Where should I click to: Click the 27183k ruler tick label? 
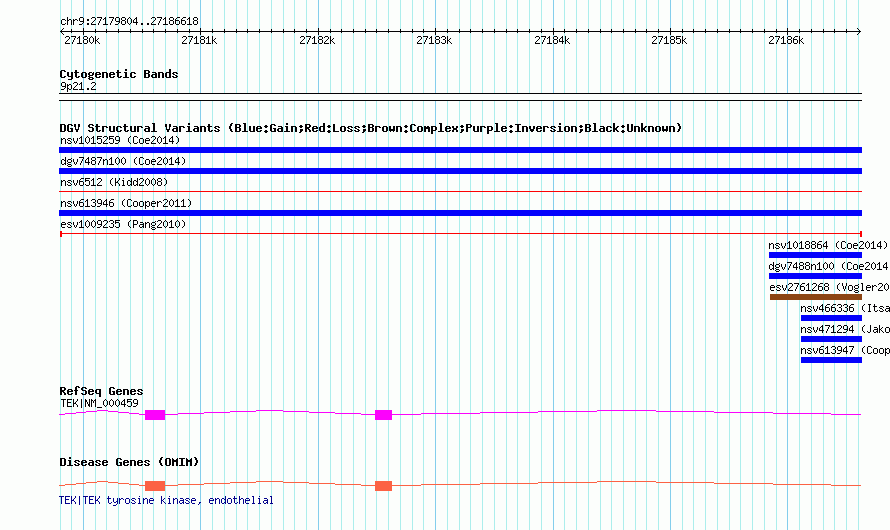(434, 40)
